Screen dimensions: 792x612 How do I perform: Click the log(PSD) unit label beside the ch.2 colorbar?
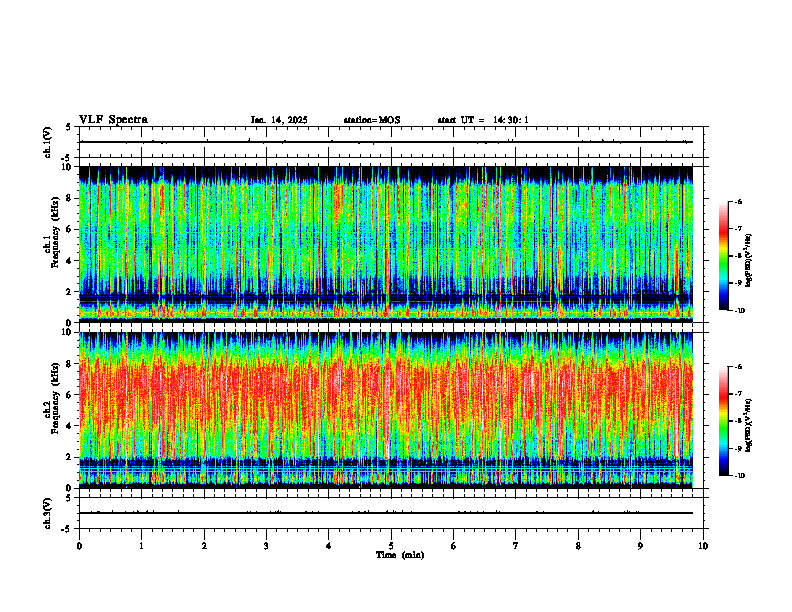[x=749, y=426]
